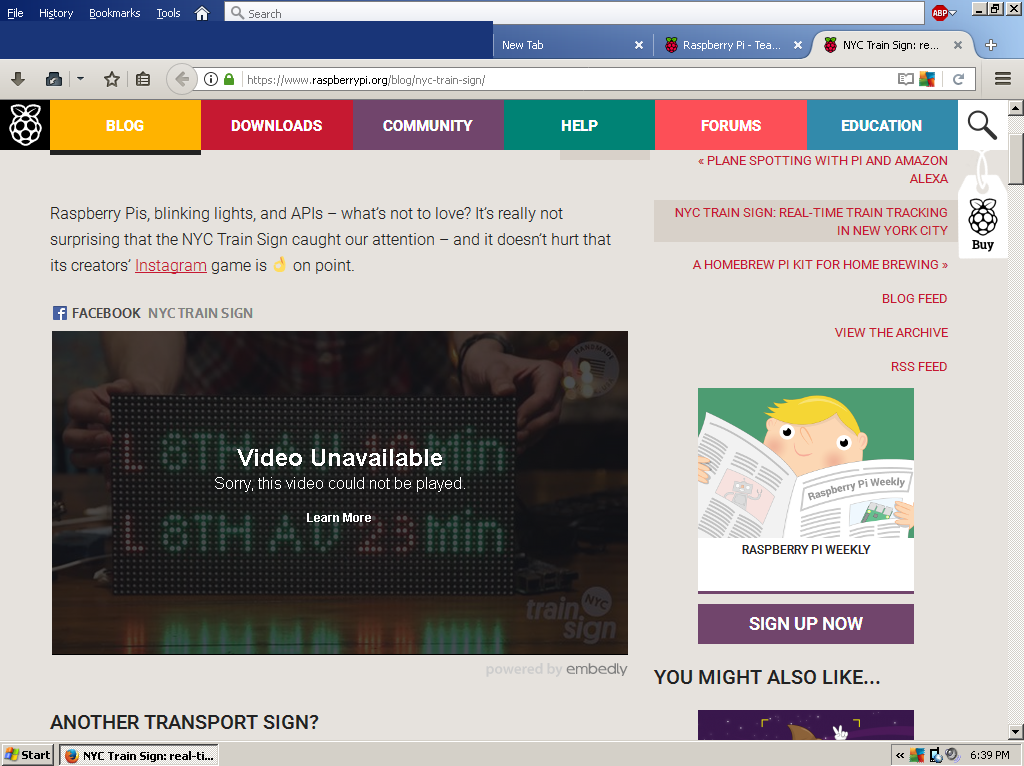
Task: Open the History menu
Action: coord(56,13)
